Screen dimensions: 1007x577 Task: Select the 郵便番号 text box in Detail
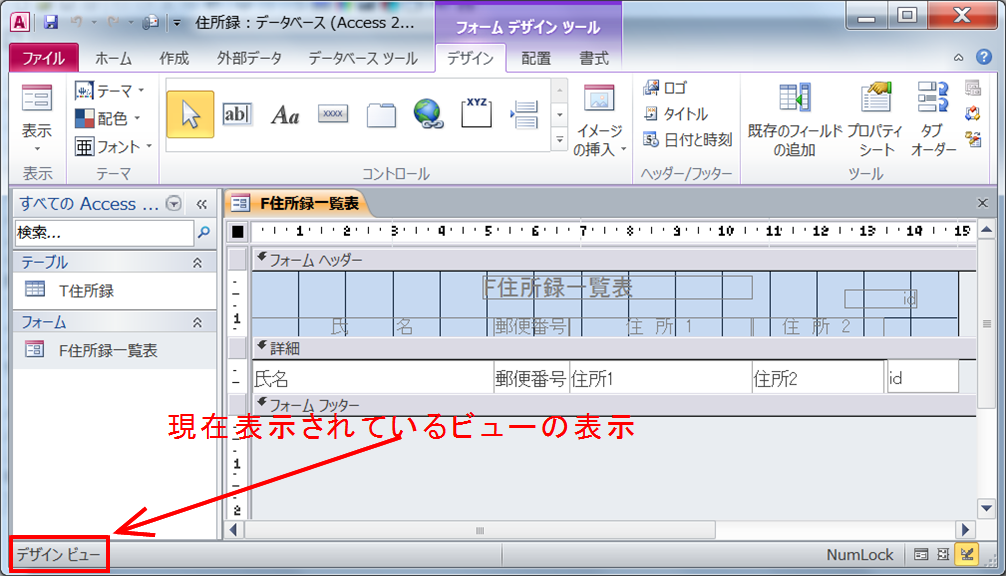(x=531, y=378)
